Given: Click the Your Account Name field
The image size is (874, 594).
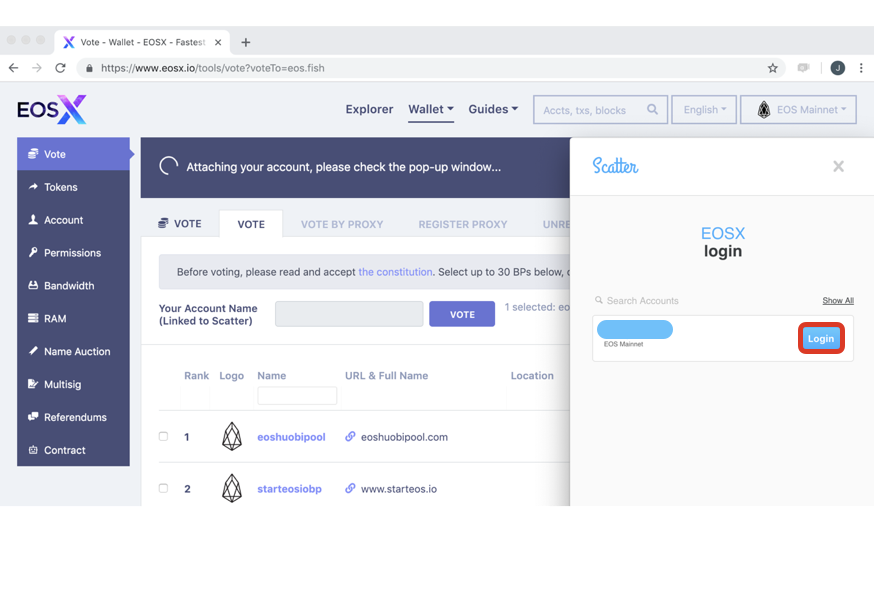Looking at the screenshot, I should tap(349, 314).
